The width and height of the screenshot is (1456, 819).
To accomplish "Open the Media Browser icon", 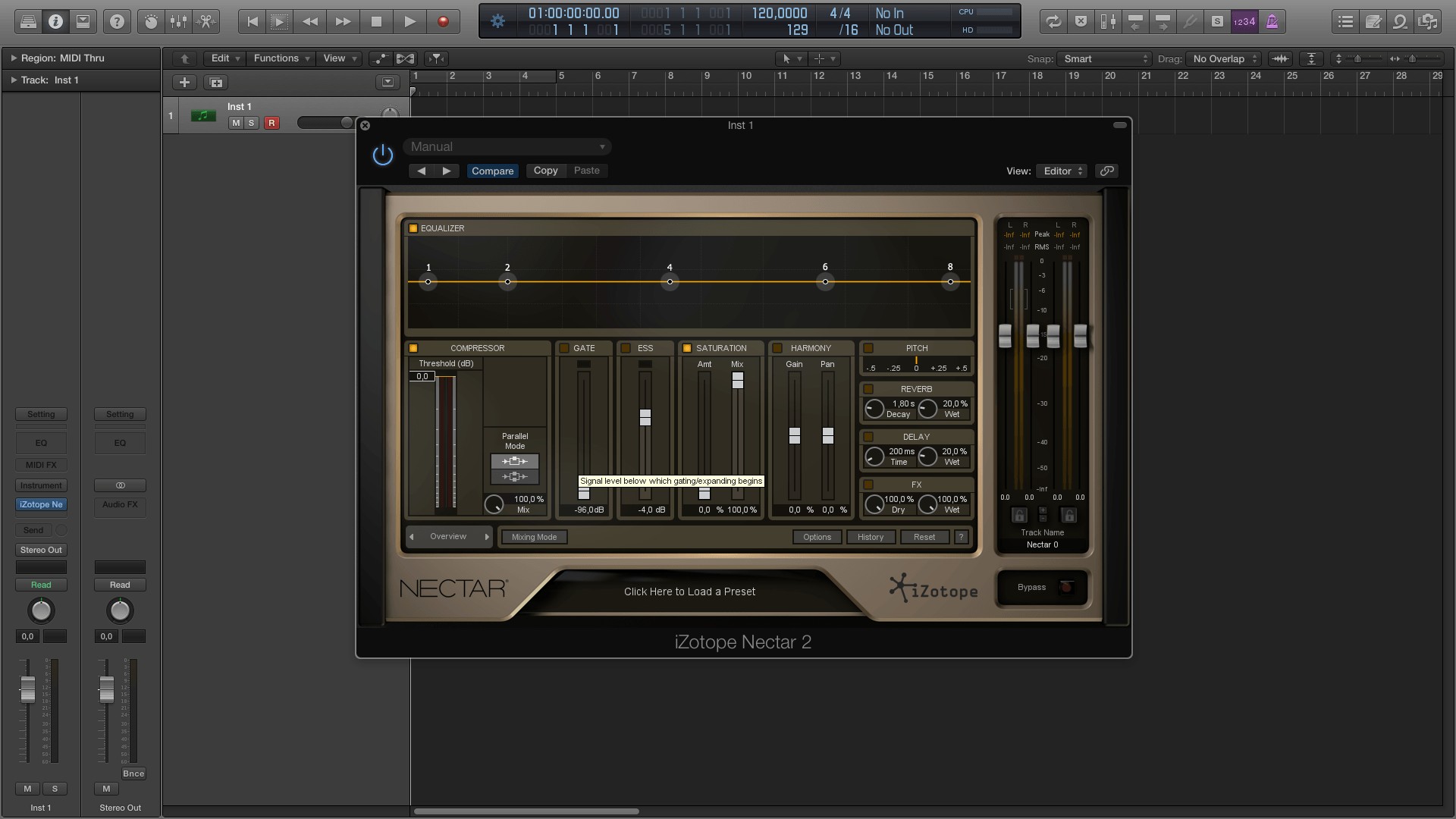I will (1428, 22).
